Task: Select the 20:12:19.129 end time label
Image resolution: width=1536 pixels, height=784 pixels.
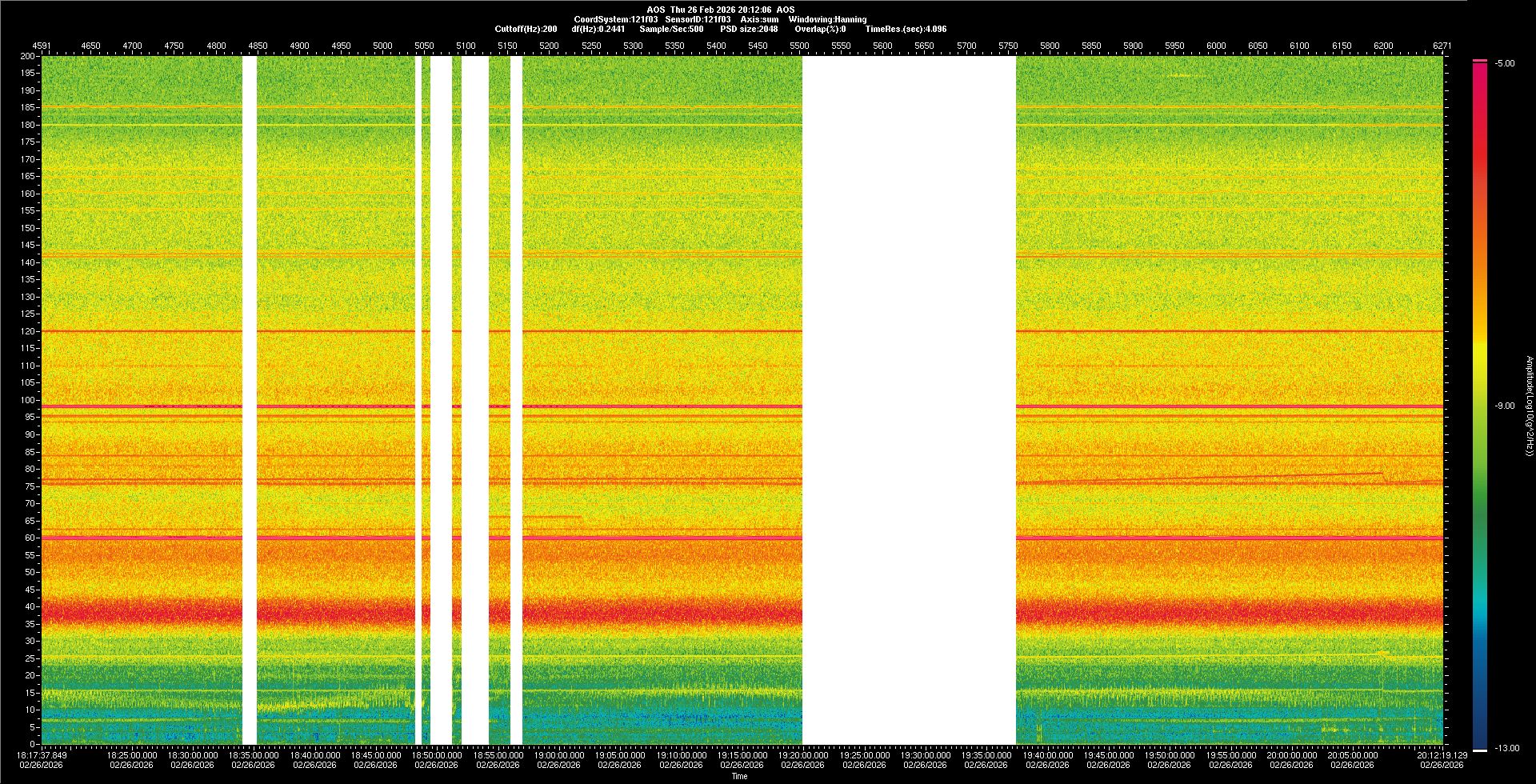Action: [x=1442, y=755]
